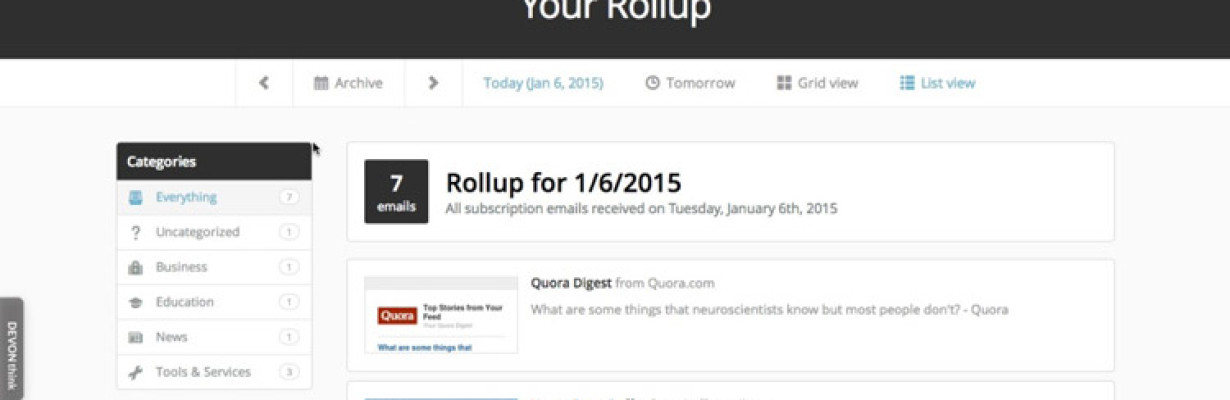Go to next day with right arrow
The image size is (1230, 400).
pos(433,83)
